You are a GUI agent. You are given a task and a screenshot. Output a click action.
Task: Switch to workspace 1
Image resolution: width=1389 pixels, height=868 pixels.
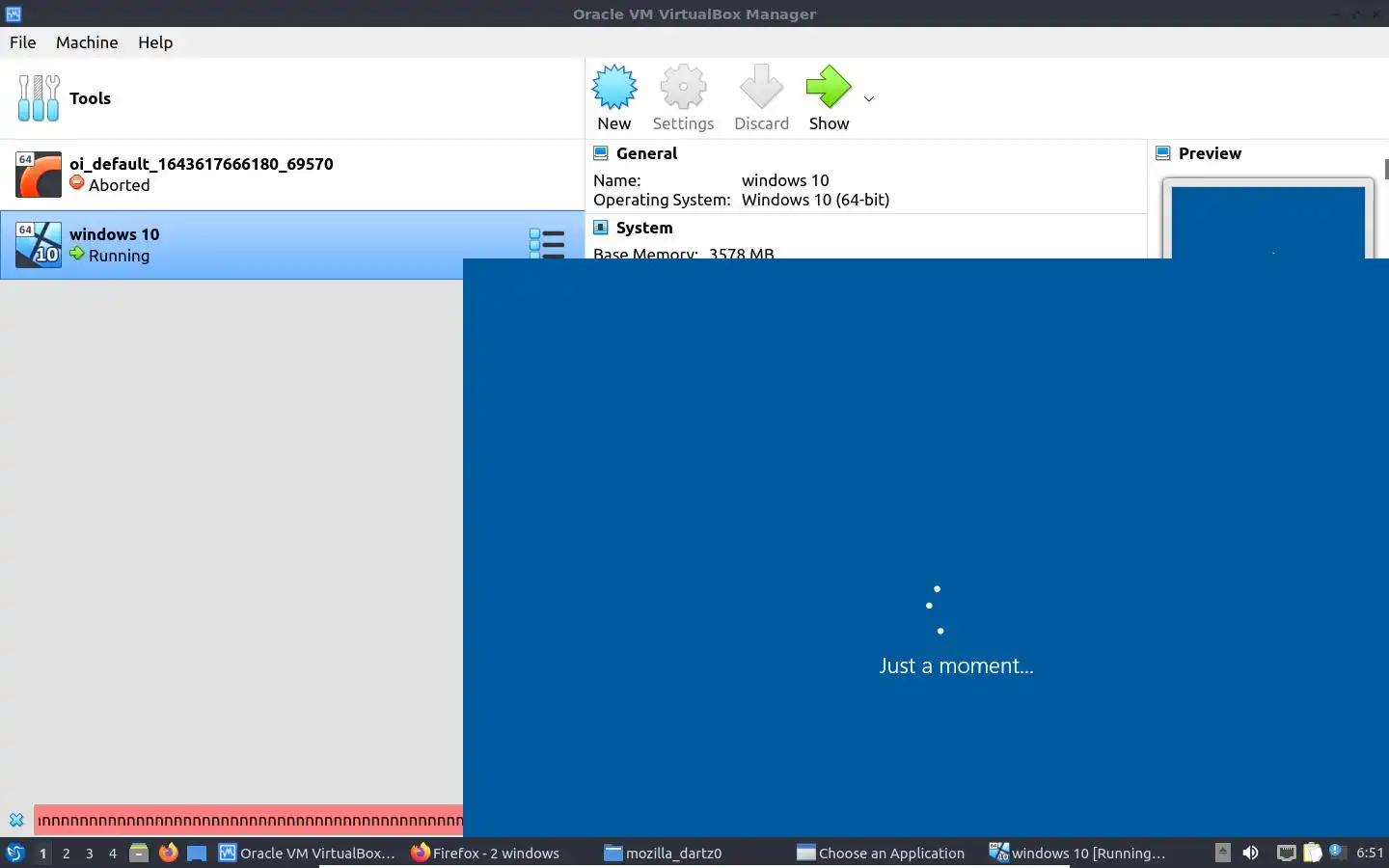pyautogui.click(x=42, y=853)
